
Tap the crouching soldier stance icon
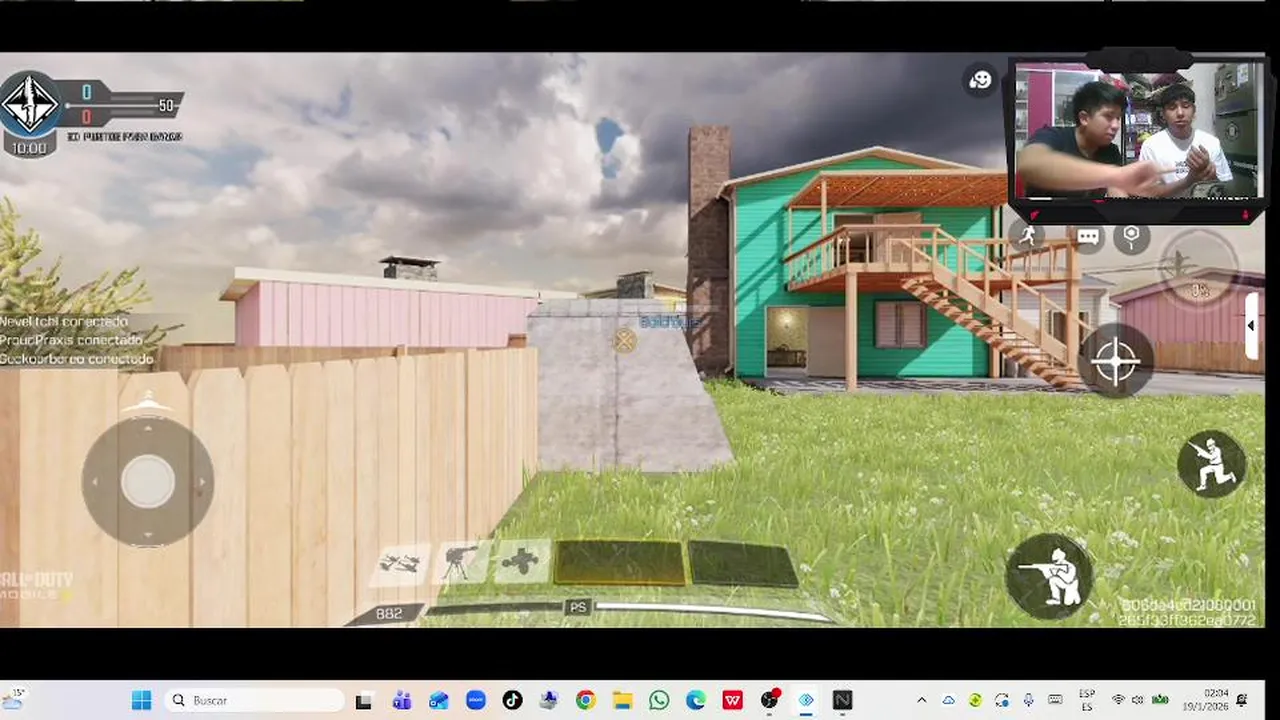pos(1211,464)
